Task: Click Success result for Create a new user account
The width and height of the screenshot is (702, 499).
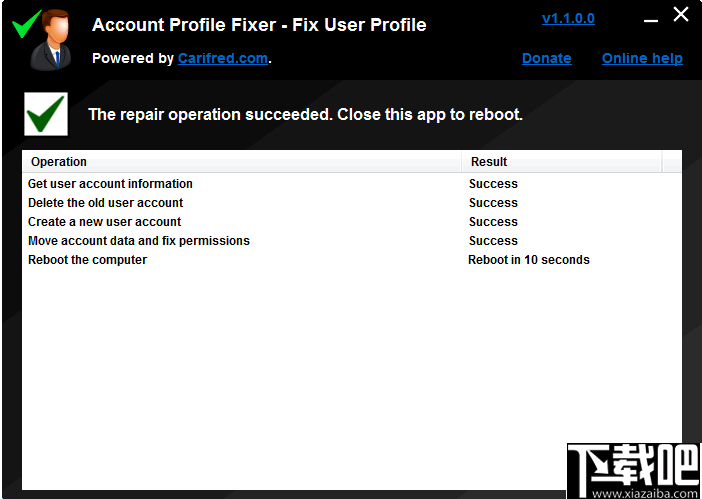Action: point(493,222)
